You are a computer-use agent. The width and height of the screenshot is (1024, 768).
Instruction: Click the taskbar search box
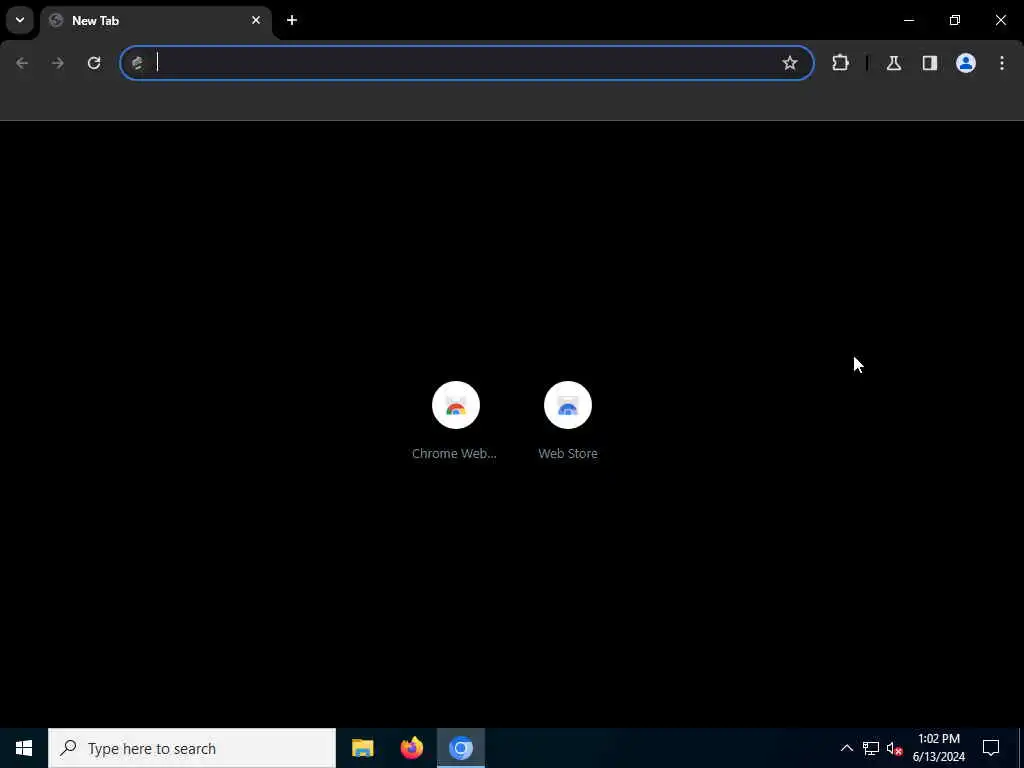[192, 748]
